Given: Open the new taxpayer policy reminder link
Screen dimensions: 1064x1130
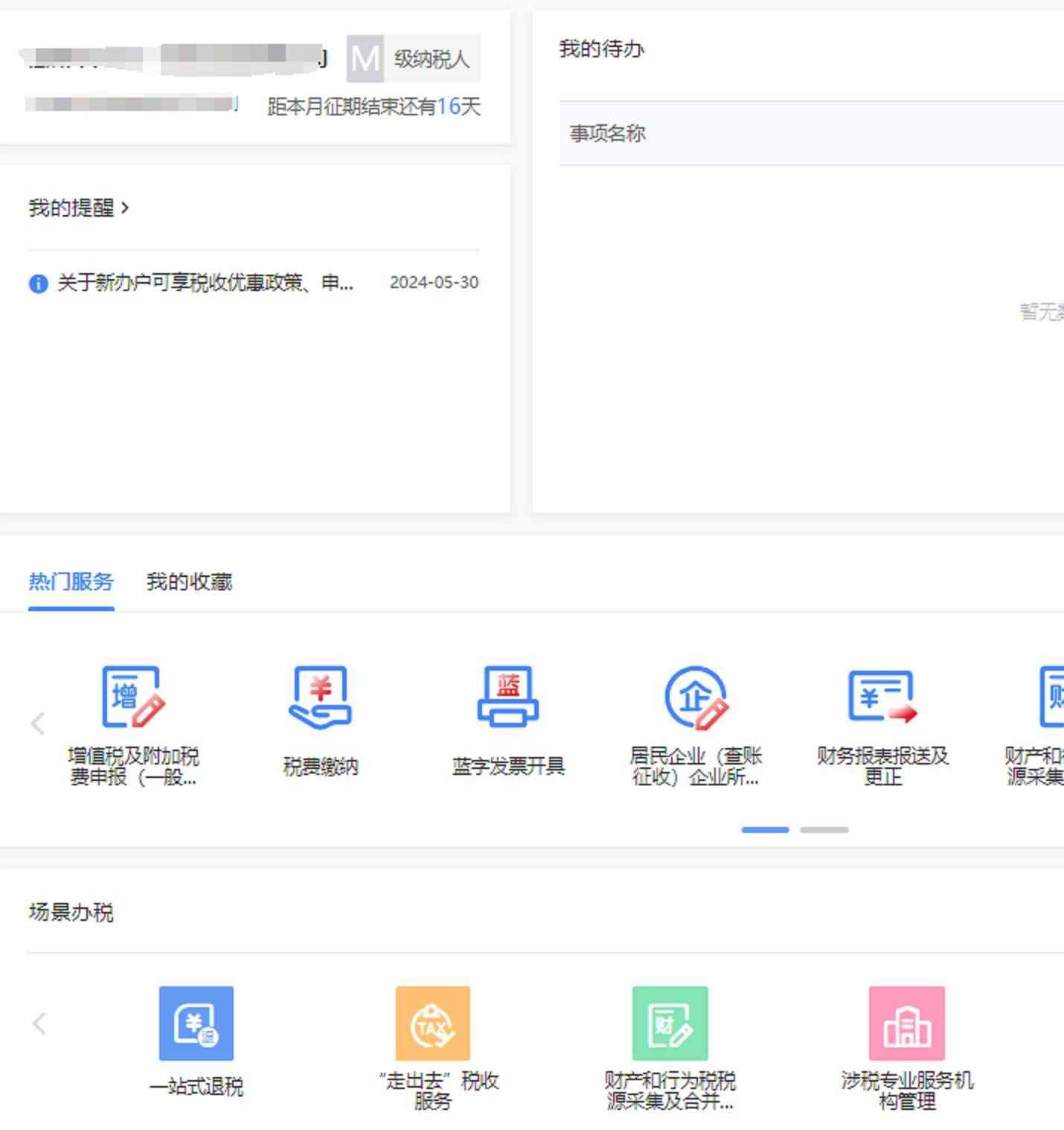Looking at the screenshot, I should (205, 283).
